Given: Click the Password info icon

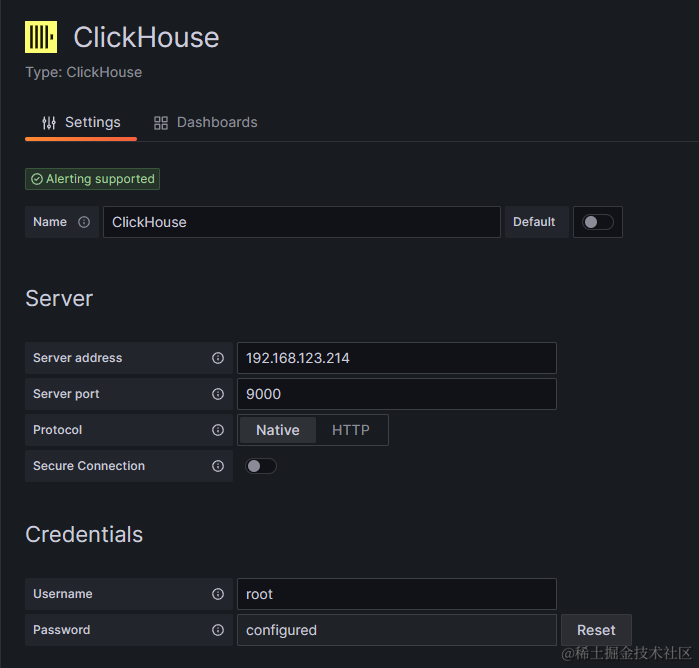Looking at the screenshot, I should click(x=218, y=630).
